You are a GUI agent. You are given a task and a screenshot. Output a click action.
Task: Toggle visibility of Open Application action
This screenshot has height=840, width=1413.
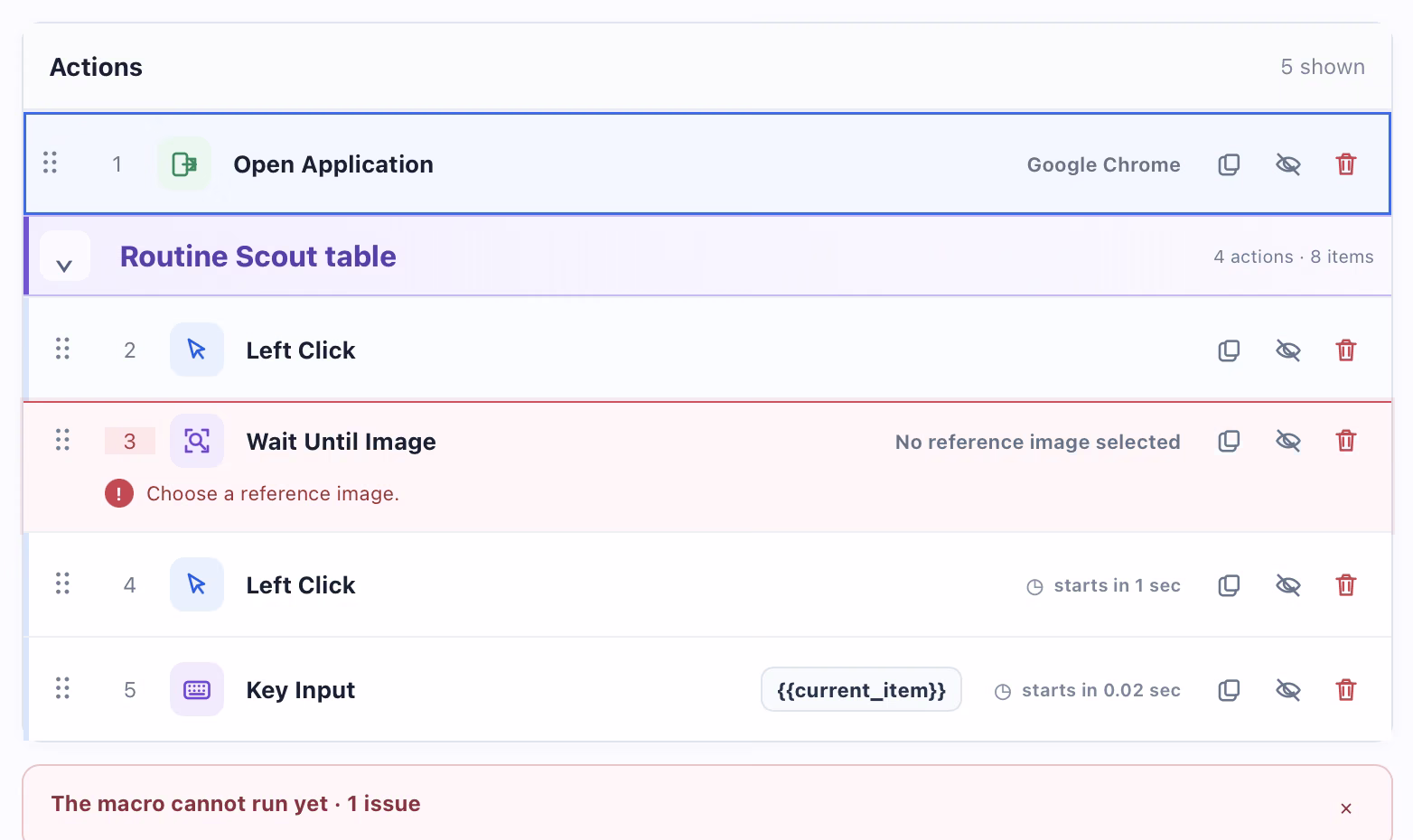[1288, 164]
